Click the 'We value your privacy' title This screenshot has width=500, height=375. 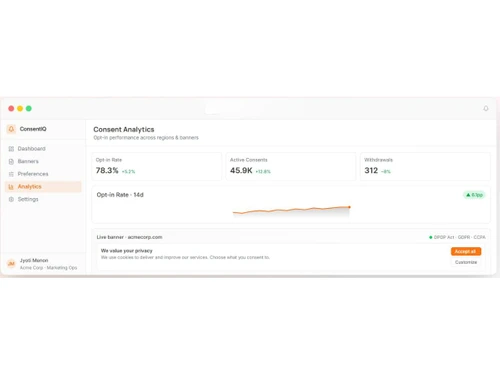coord(127,251)
